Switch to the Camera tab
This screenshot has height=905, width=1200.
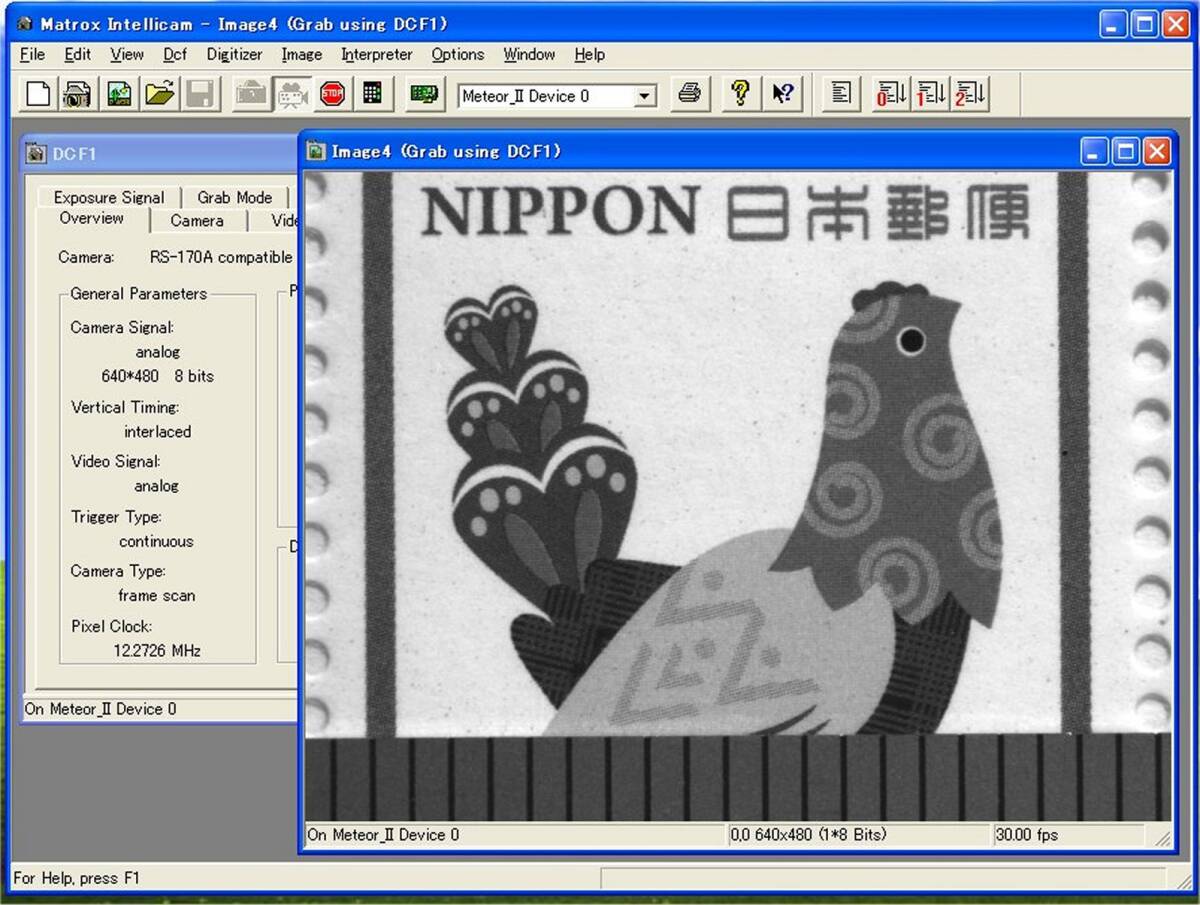[x=196, y=221]
